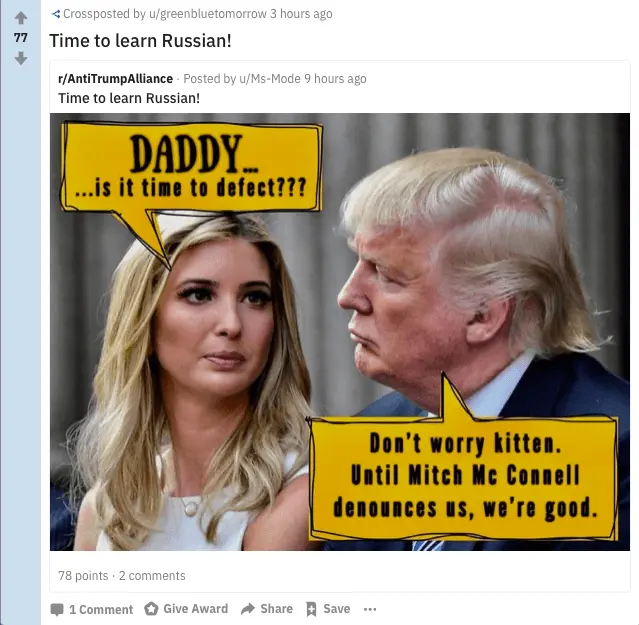Click the Save bookmark icon
639x625 pixels.
point(311,609)
